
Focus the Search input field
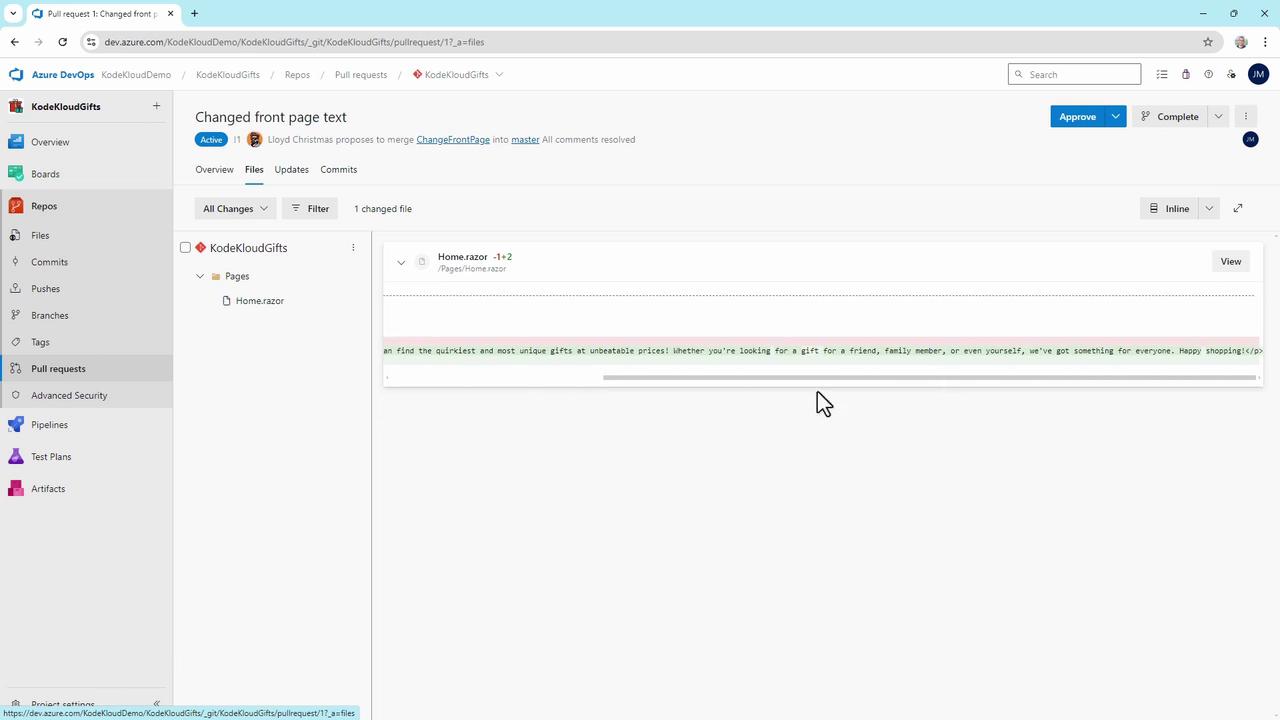(x=1074, y=74)
